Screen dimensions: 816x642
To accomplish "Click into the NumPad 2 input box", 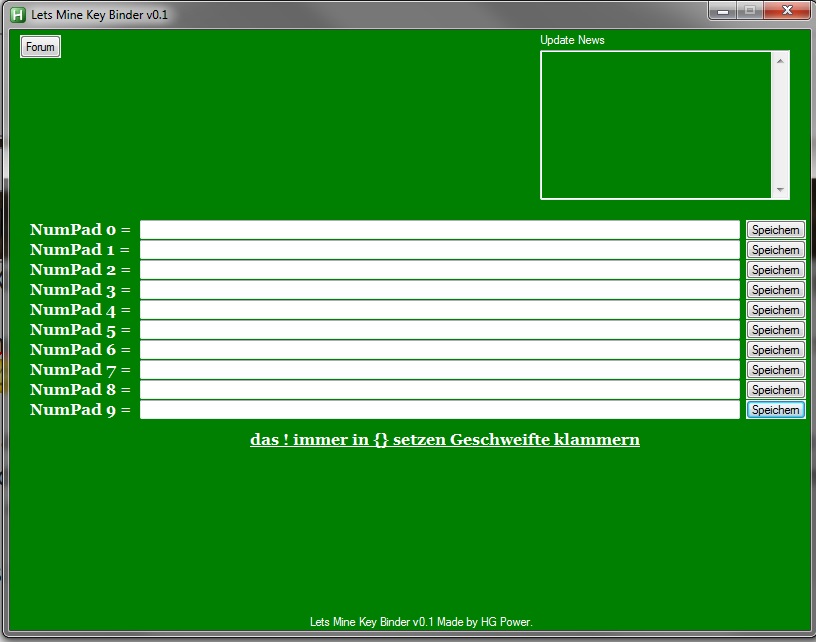I will (x=439, y=270).
